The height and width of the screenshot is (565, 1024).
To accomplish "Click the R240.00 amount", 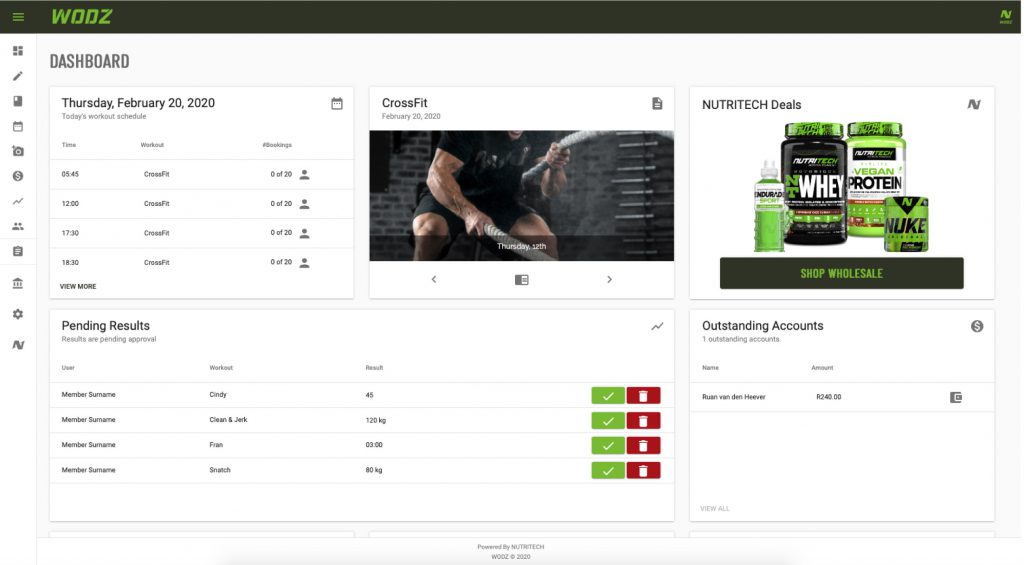I will [x=829, y=397].
